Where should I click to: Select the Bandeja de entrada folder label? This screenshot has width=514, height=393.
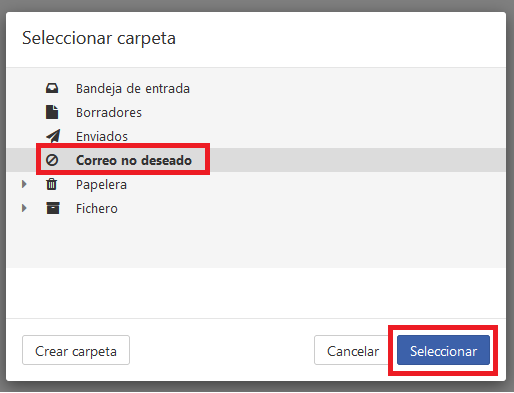133,89
